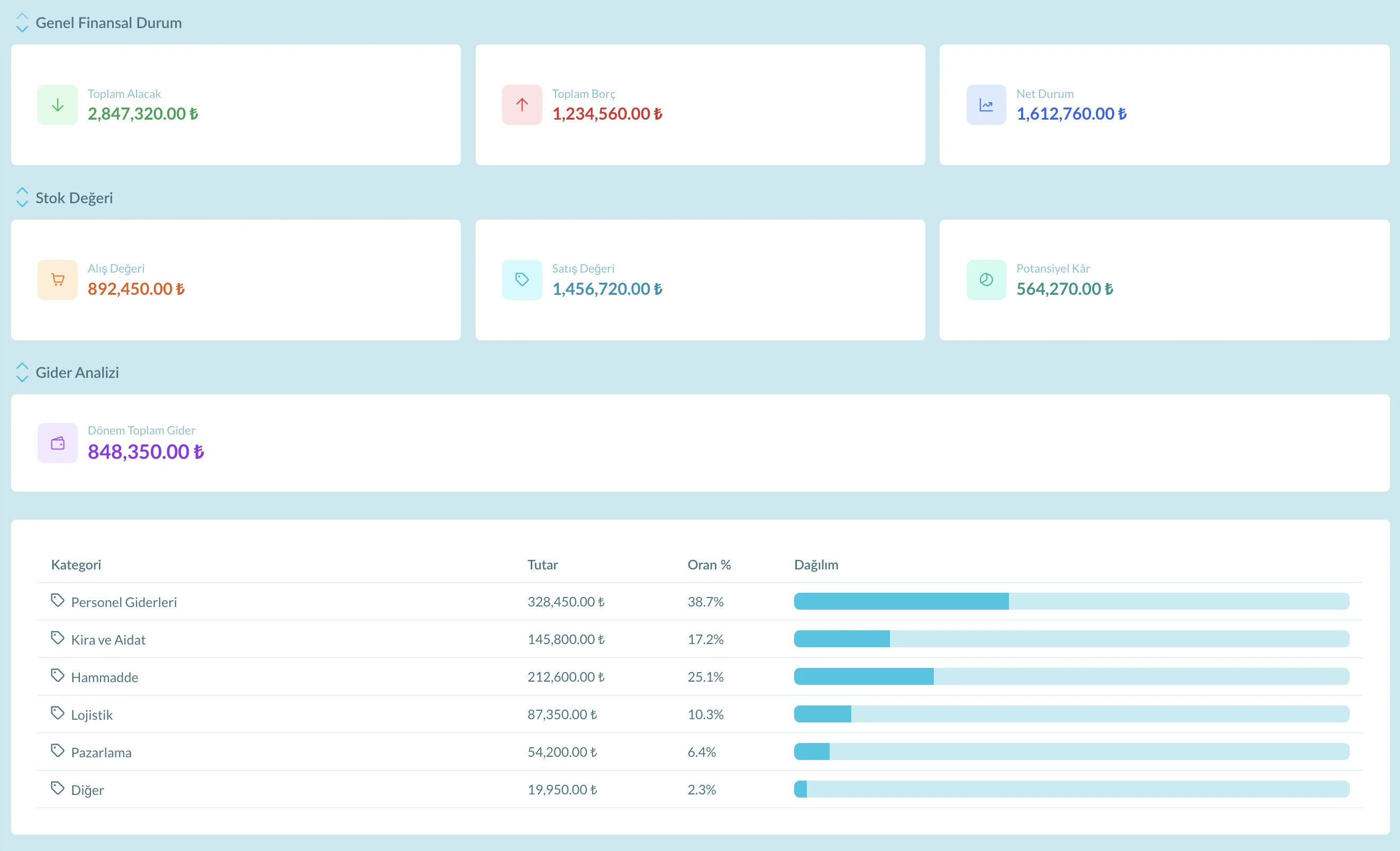Click the Oran % column header
1400x851 pixels.
click(x=709, y=565)
